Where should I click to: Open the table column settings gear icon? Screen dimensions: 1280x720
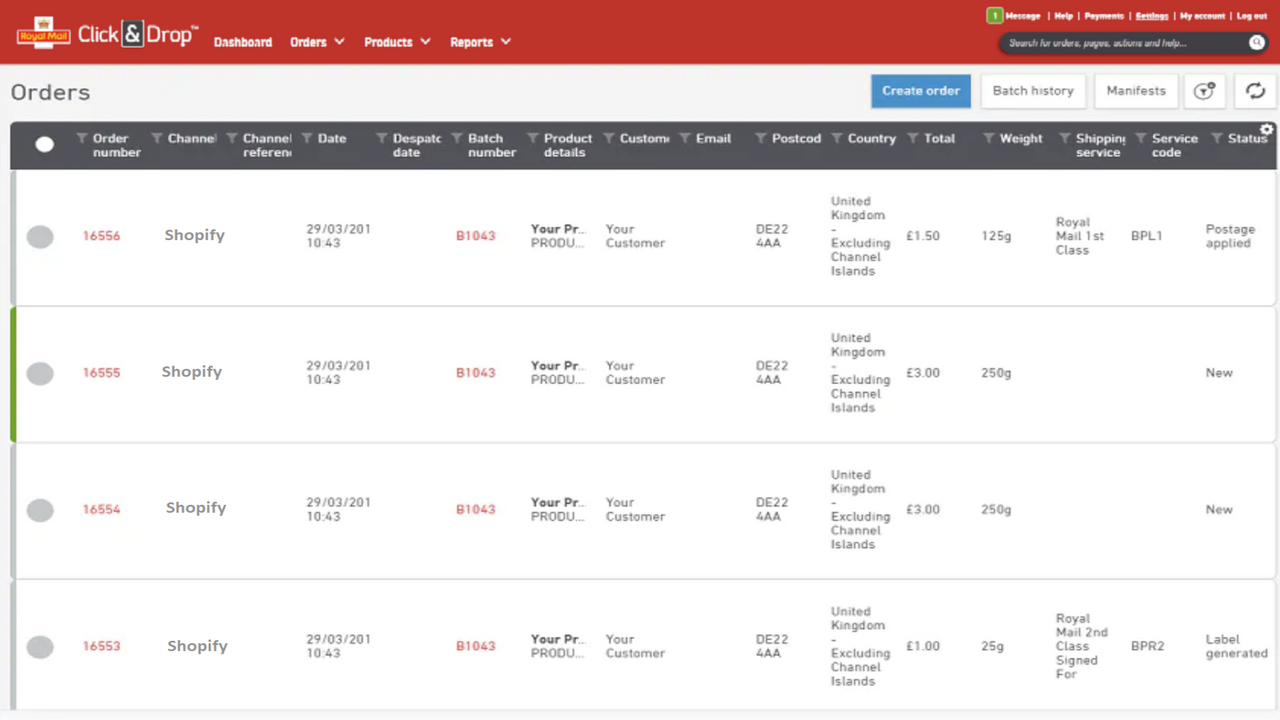1266,129
